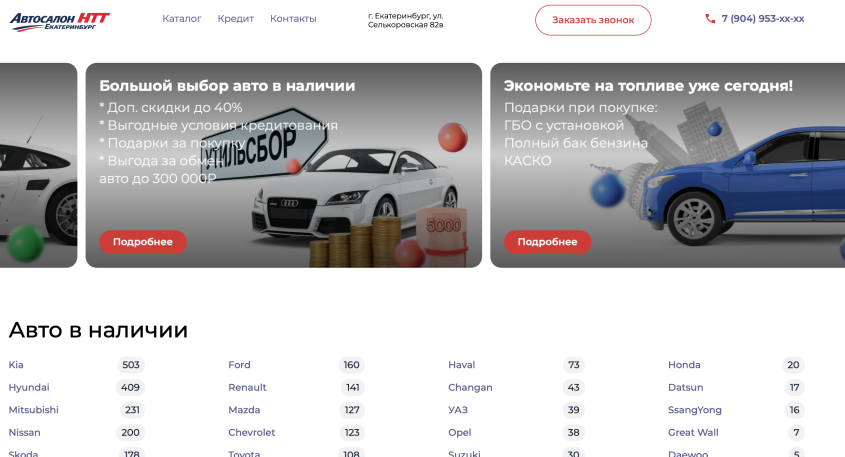This screenshot has width=845, height=457.
Task: Open the Контакты menu item
Action: click(293, 19)
